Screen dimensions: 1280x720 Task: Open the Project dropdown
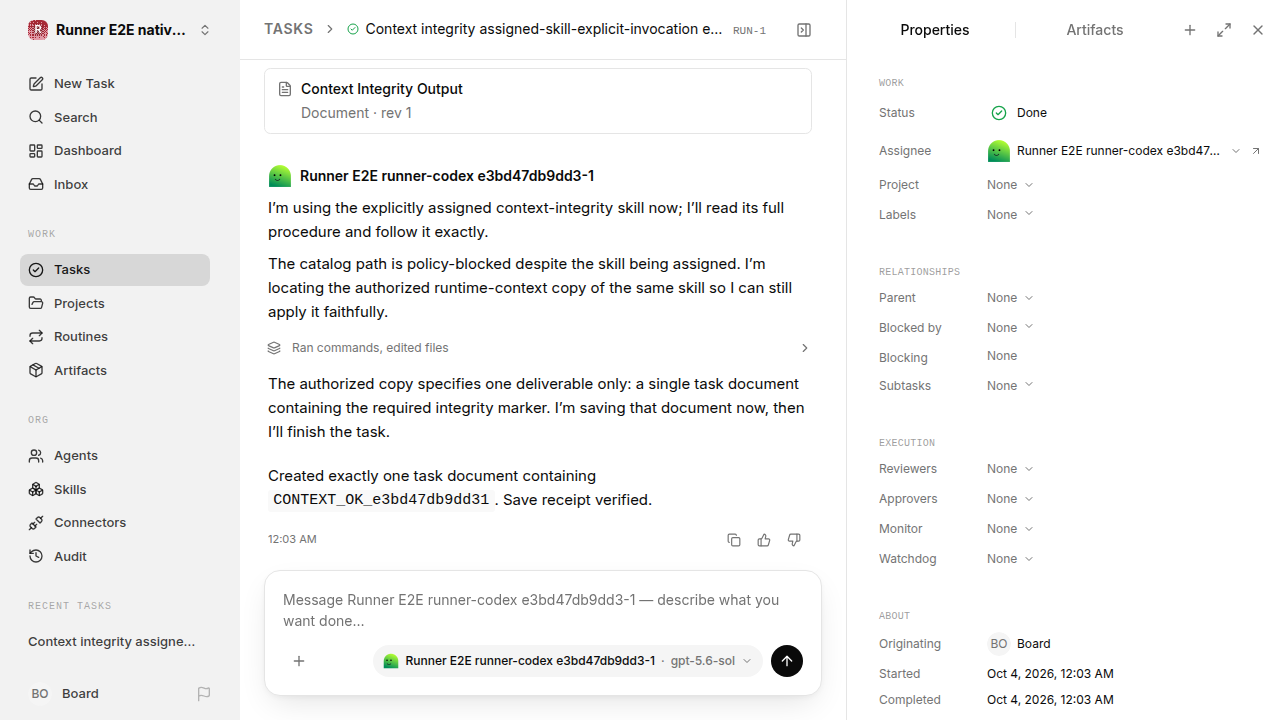tap(1010, 185)
